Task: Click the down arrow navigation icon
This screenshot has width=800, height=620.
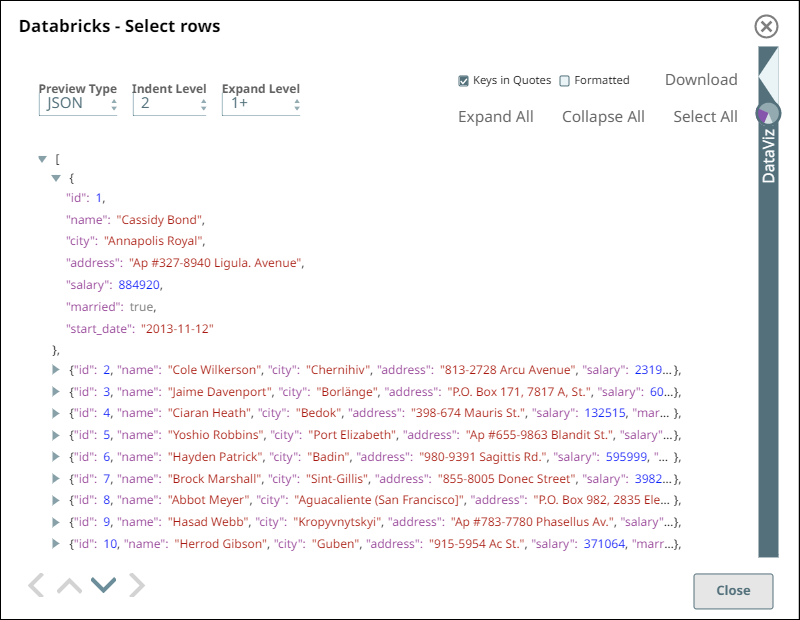Action: (x=103, y=585)
